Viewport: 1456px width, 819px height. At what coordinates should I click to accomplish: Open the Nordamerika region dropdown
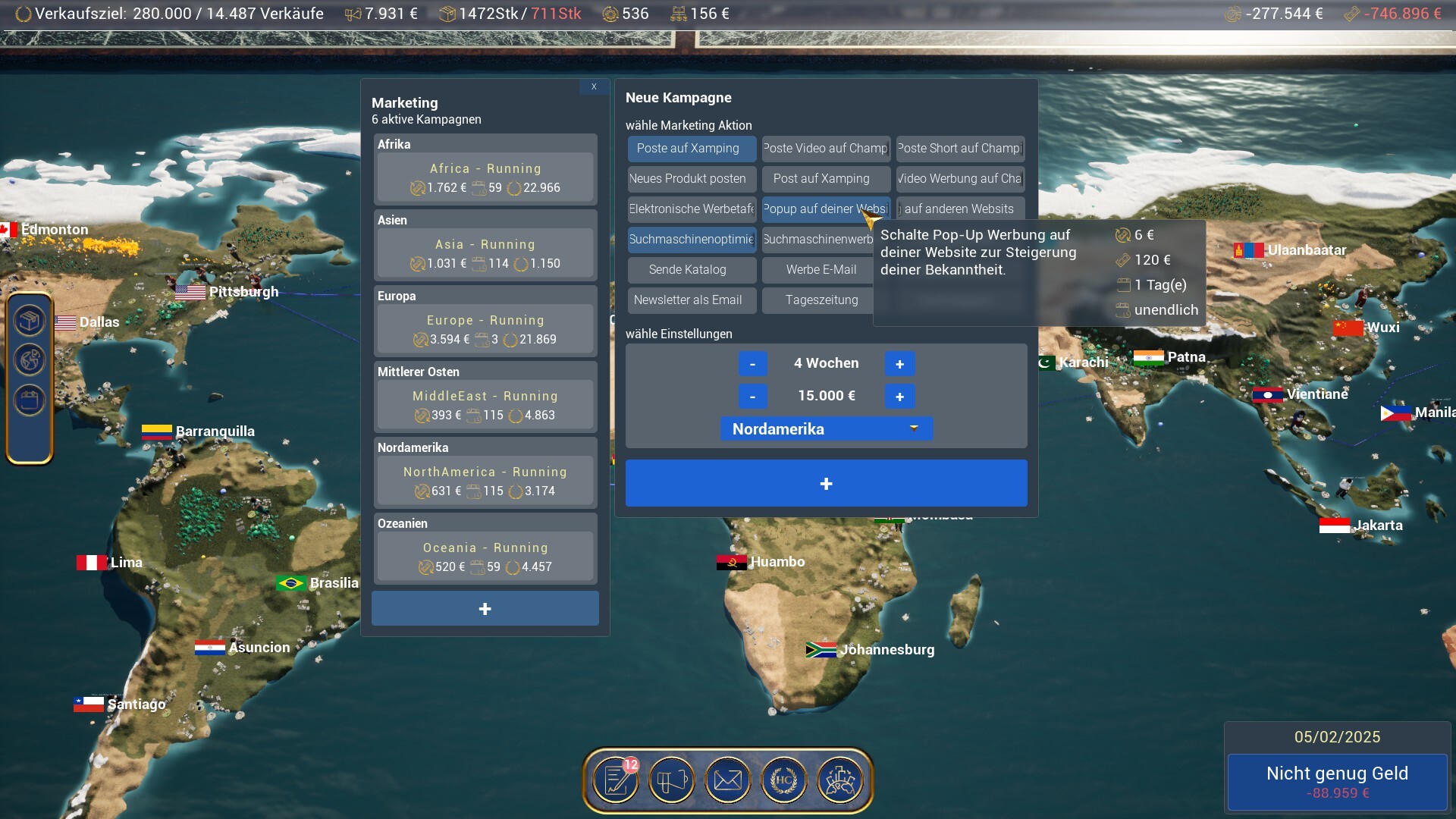point(826,428)
